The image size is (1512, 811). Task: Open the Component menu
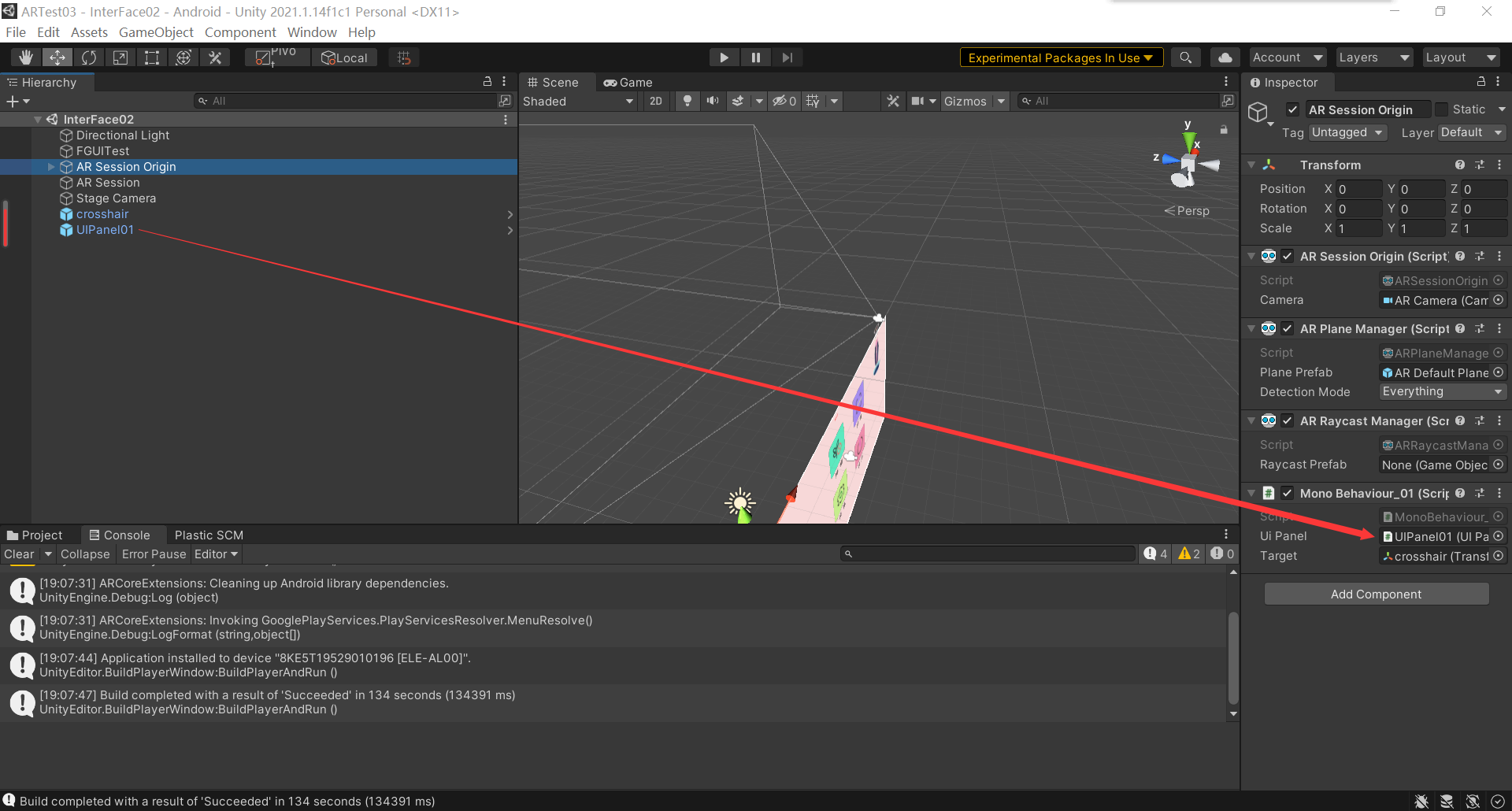point(240,32)
